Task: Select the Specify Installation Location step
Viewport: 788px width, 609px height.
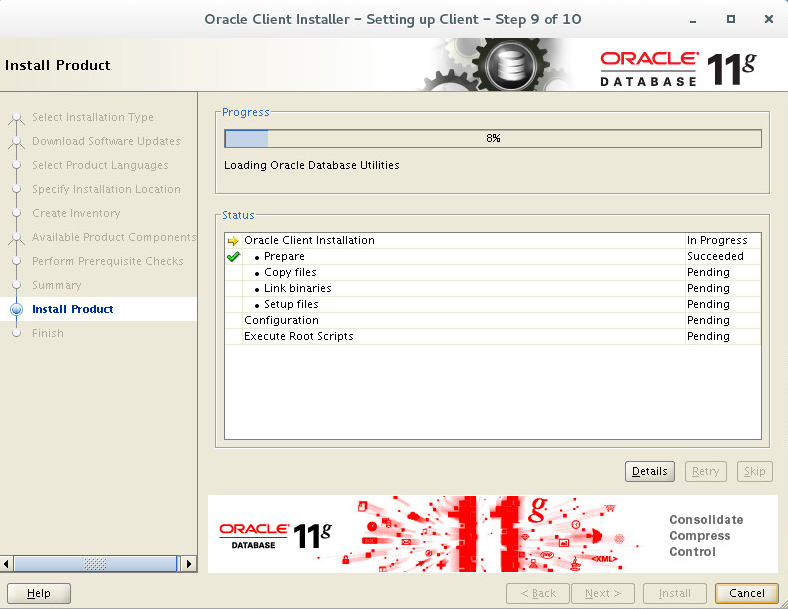Action: click(106, 189)
